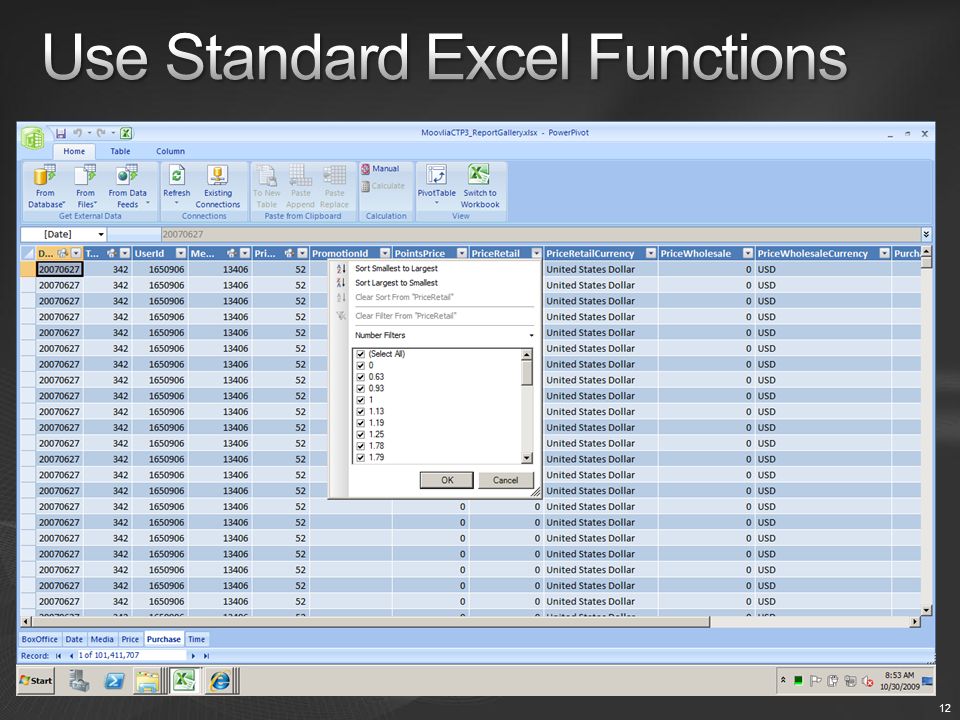Screen dimensions: 960x720
Task: Go to first record arrow
Action: (x=58, y=656)
